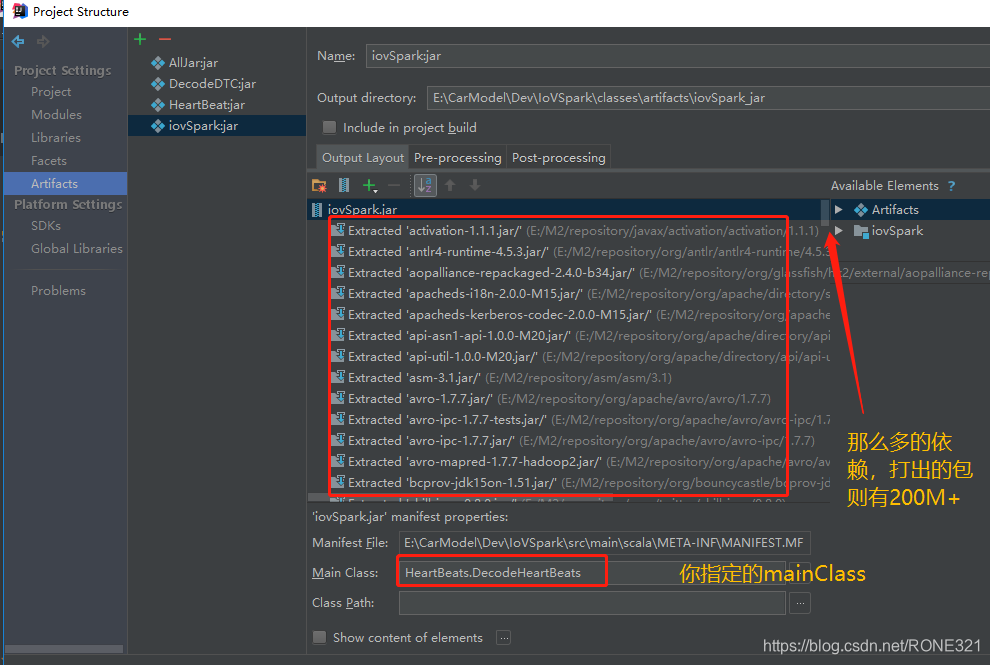Toggle sort elements by names and types

[426, 185]
